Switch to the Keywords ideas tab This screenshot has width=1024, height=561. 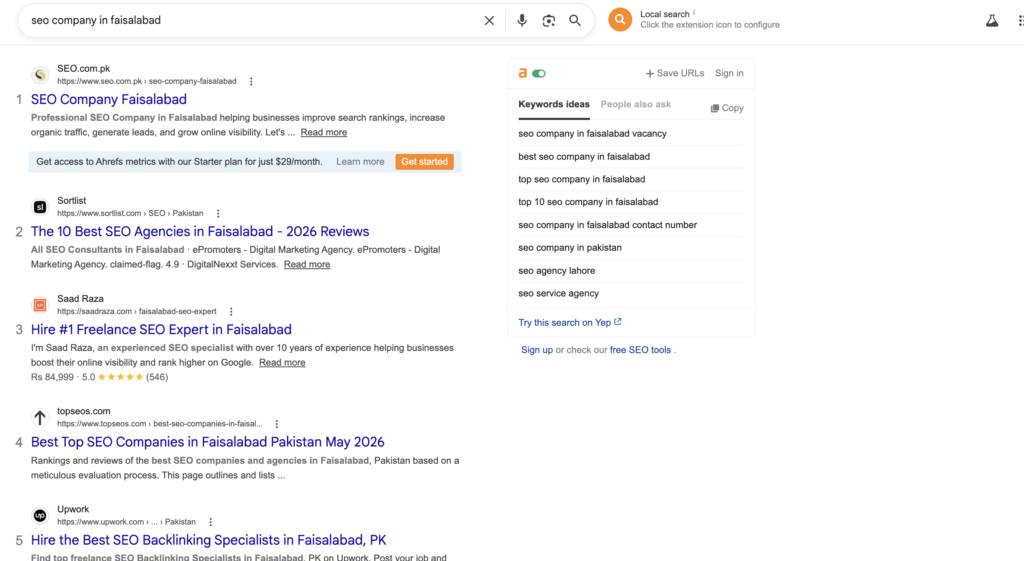pyautogui.click(x=554, y=104)
